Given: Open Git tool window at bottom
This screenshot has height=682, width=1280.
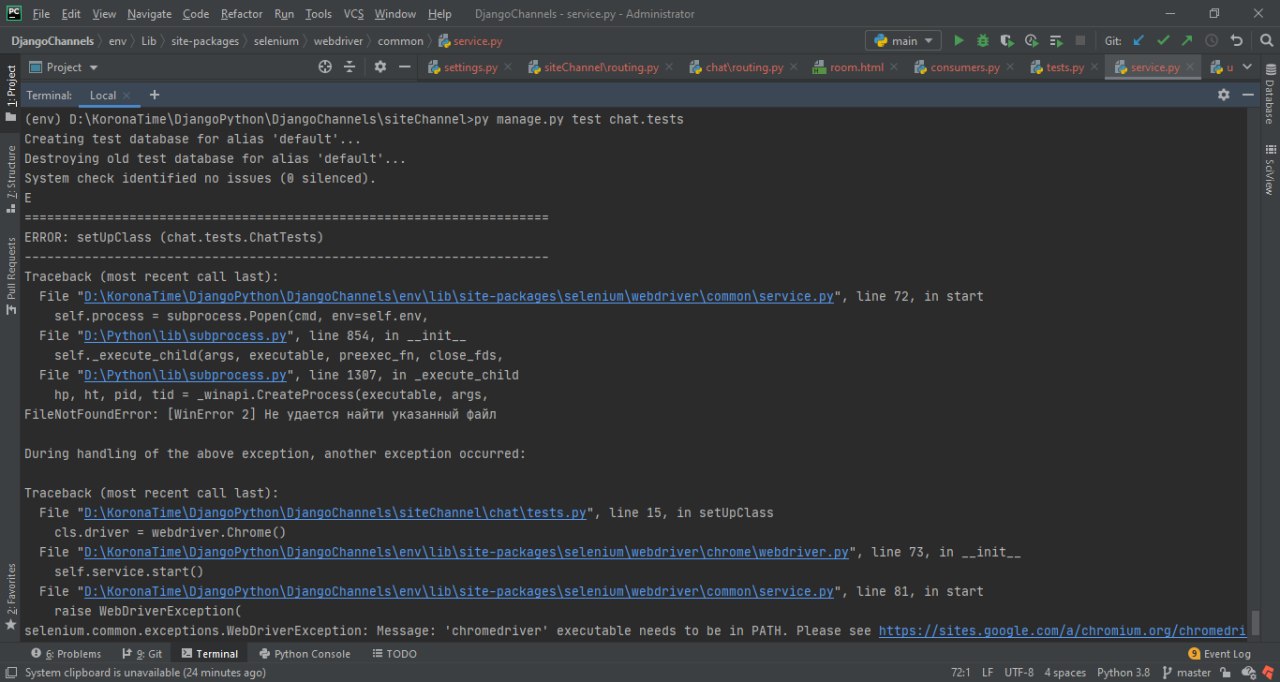Looking at the screenshot, I should [x=141, y=653].
